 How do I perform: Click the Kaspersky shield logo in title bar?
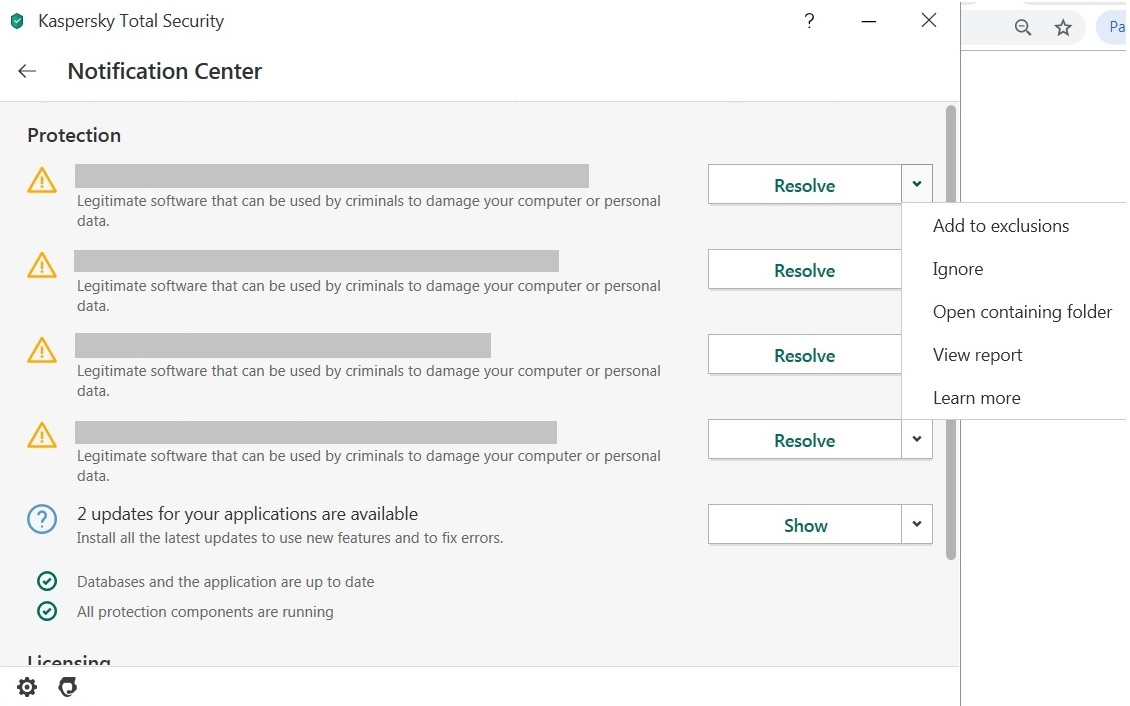[17, 21]
